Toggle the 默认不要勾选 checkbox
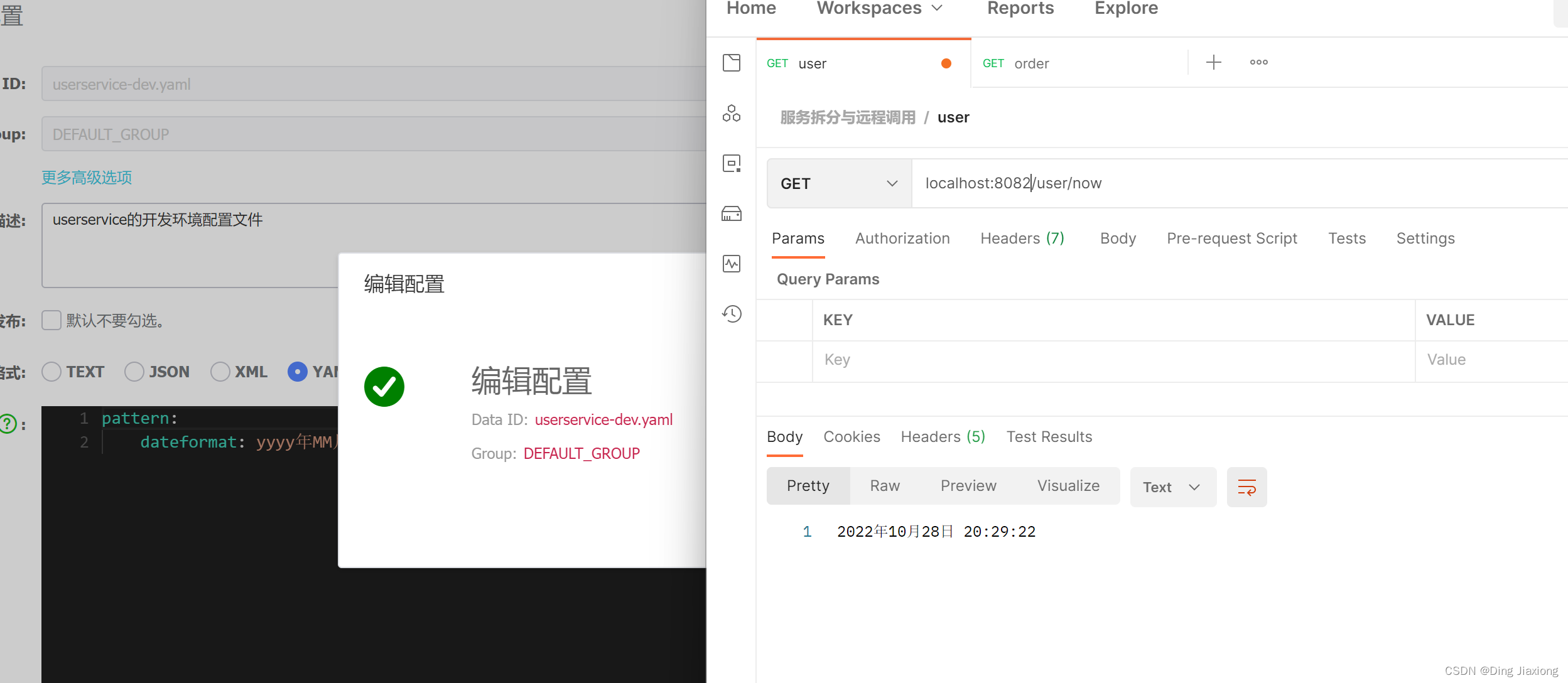The height and width of the screenshot is (683, 1568). 51,320
